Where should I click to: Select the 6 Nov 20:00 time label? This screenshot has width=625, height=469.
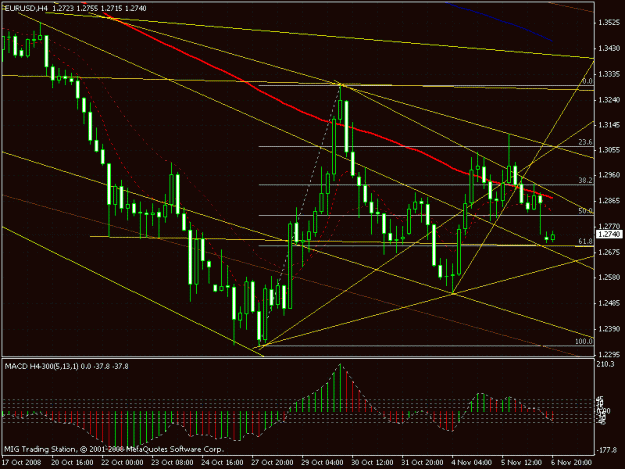point(572,463)
